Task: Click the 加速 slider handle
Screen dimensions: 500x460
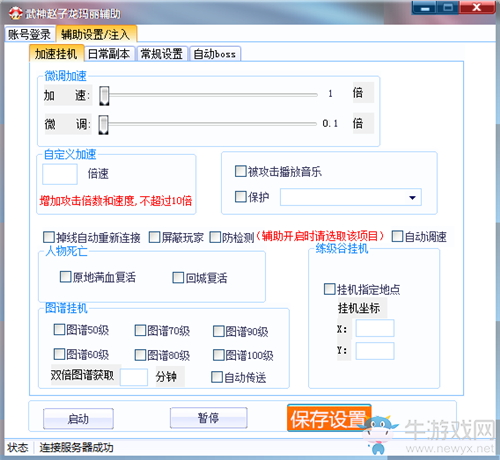Action: [104, 96]
